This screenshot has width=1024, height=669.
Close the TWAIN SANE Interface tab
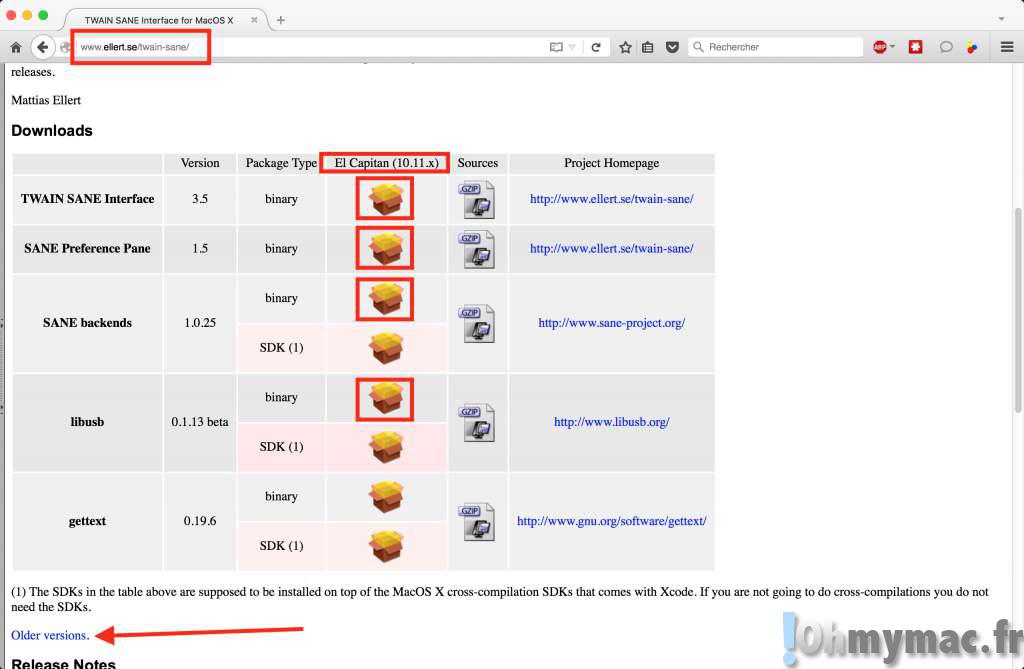pyautogui.click(x=254, y=20)
